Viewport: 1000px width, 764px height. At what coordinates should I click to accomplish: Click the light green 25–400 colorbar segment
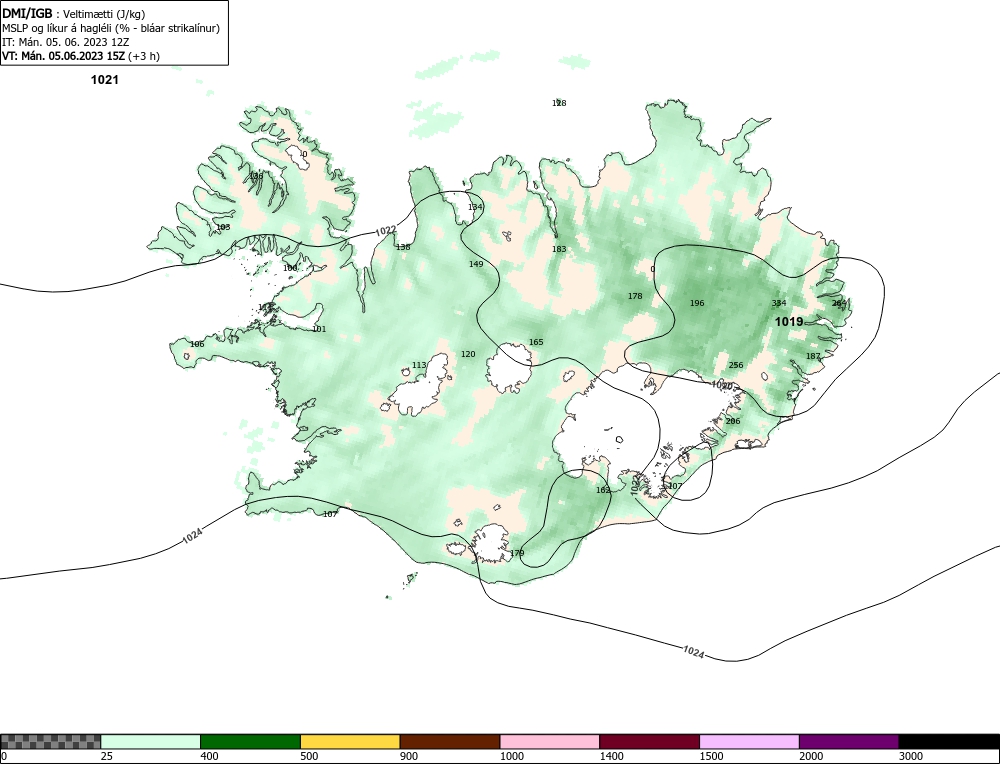(151, 741)
